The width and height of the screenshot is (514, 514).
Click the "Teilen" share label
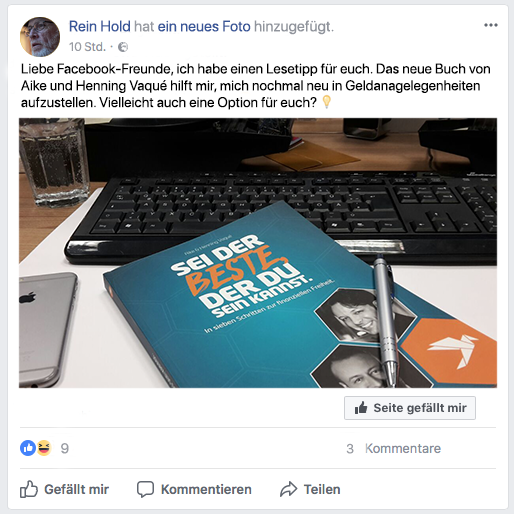(322, 489)
